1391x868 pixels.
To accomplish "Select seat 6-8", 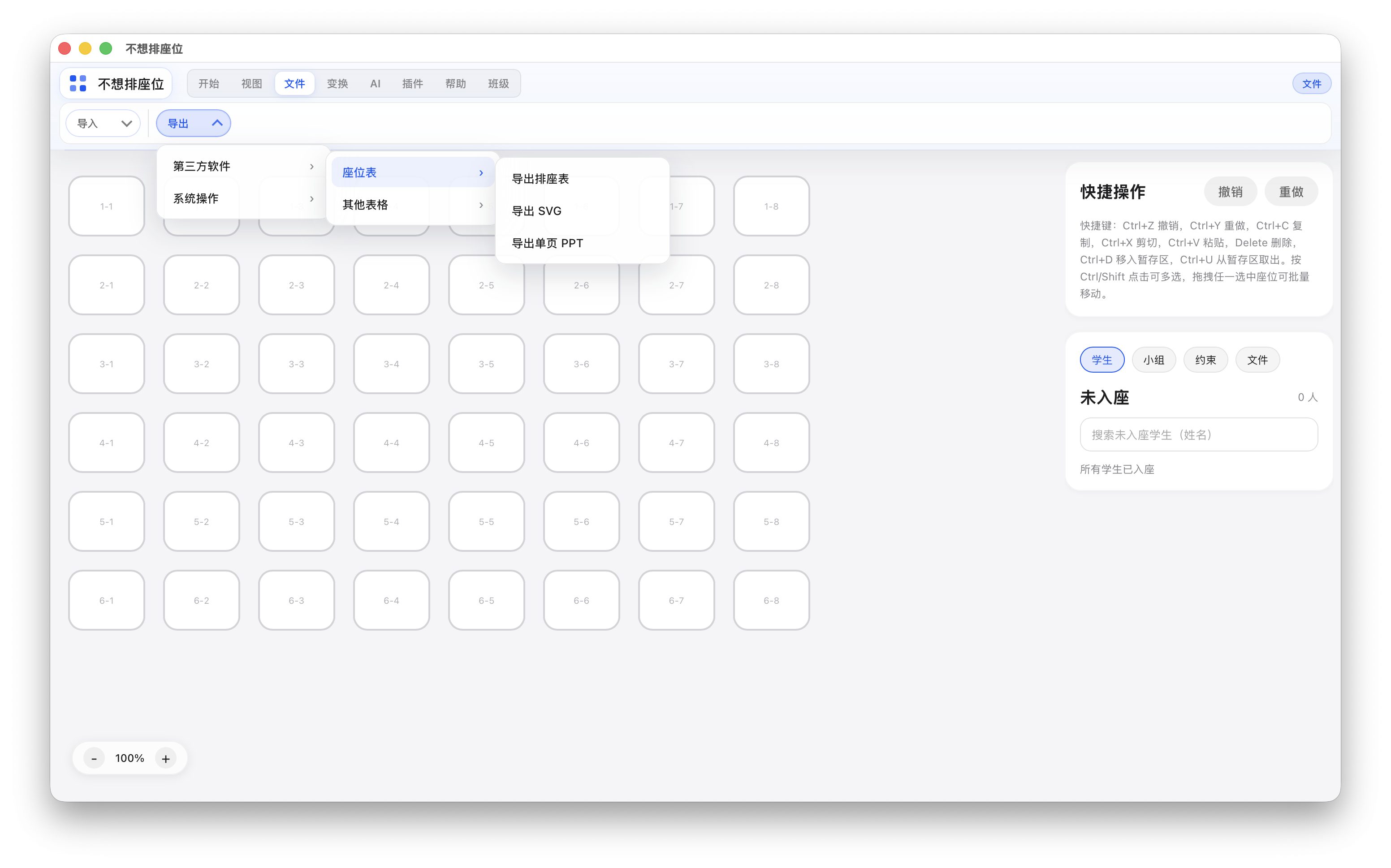I will [771, 601].
